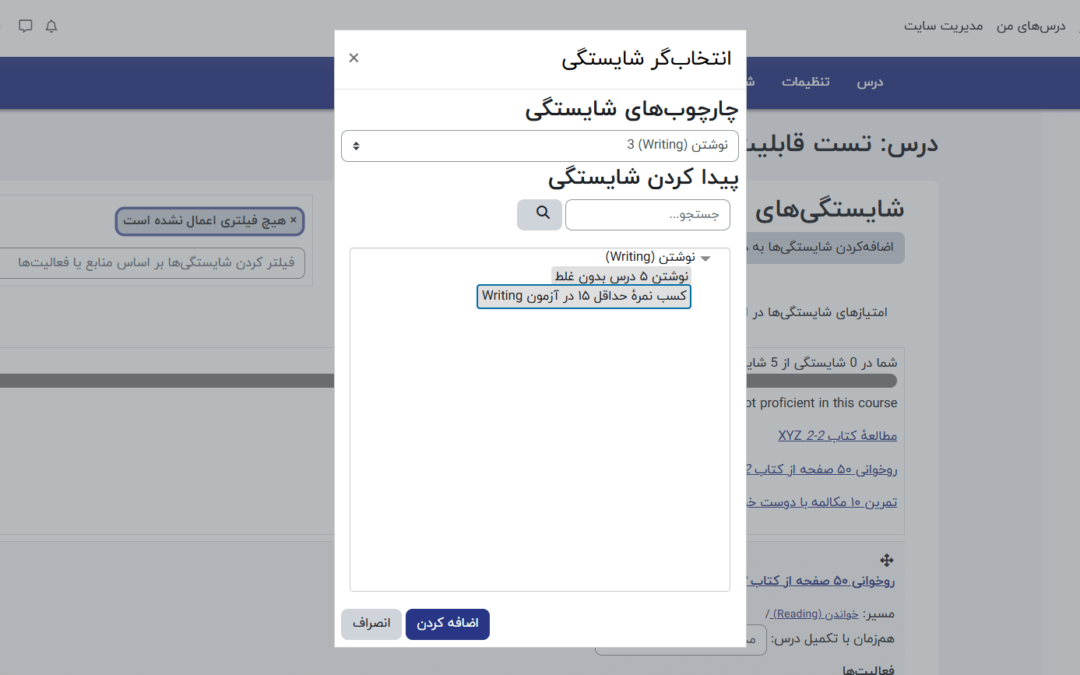Switch to the 'درس' tab

click(x=869, y=82)
